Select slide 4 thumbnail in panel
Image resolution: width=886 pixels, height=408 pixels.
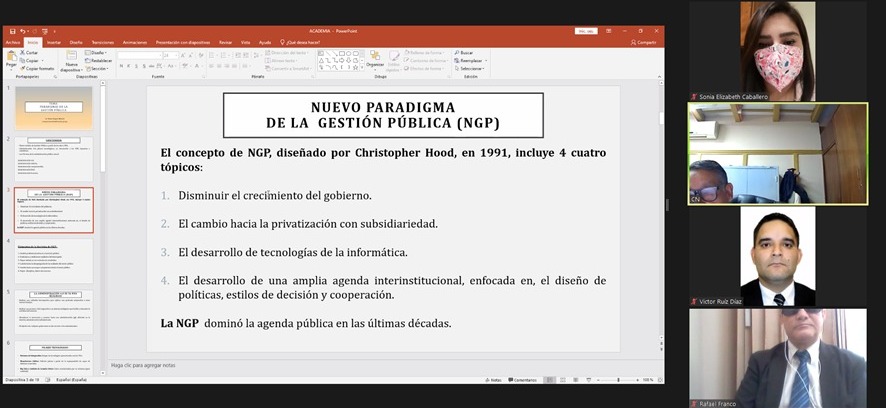point(54,261)
